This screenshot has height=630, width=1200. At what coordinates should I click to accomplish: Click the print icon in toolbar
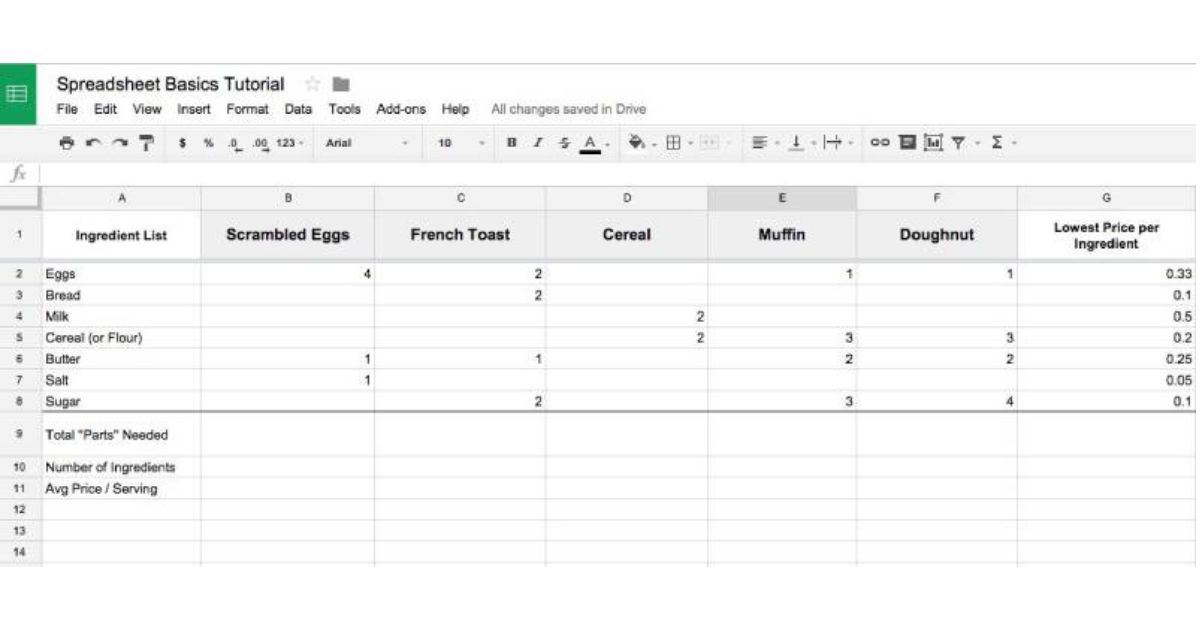coord(67,143)
